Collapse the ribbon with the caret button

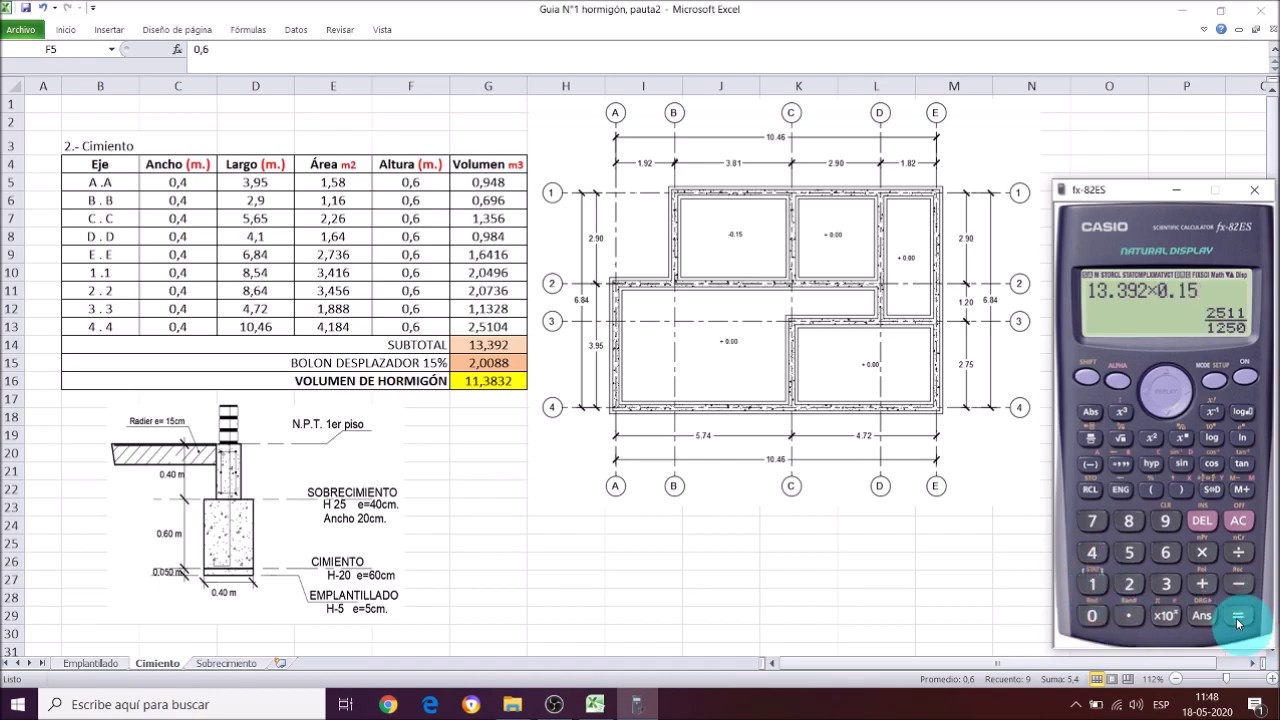(1206, 30)
